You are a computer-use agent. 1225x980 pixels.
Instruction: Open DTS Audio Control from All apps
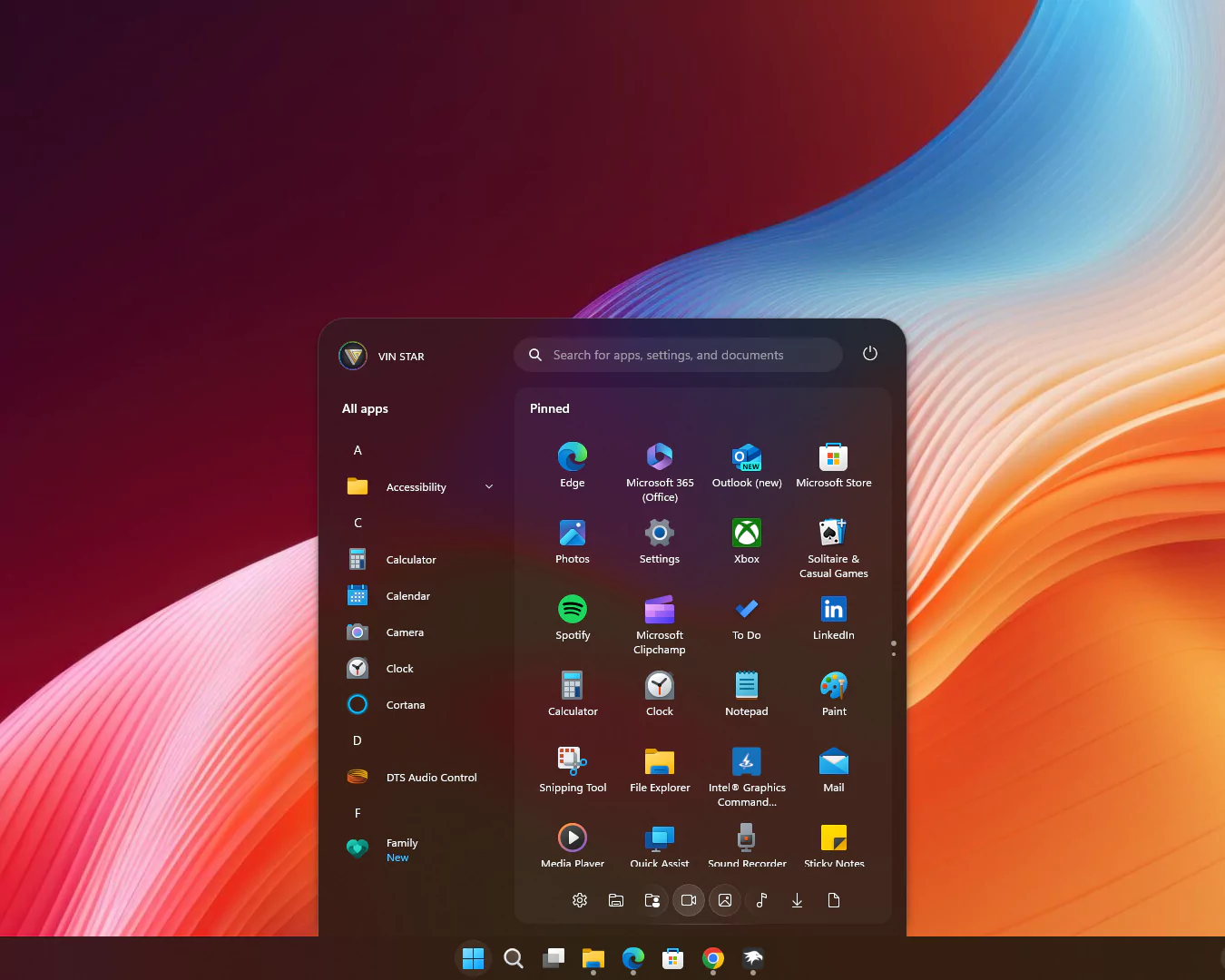tap(419, 778)
